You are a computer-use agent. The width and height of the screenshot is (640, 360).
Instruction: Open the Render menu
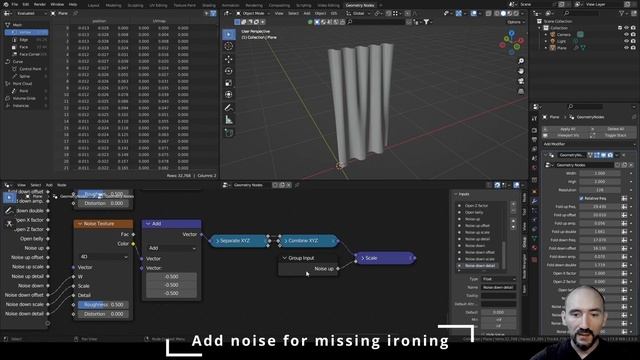point(40,4)
